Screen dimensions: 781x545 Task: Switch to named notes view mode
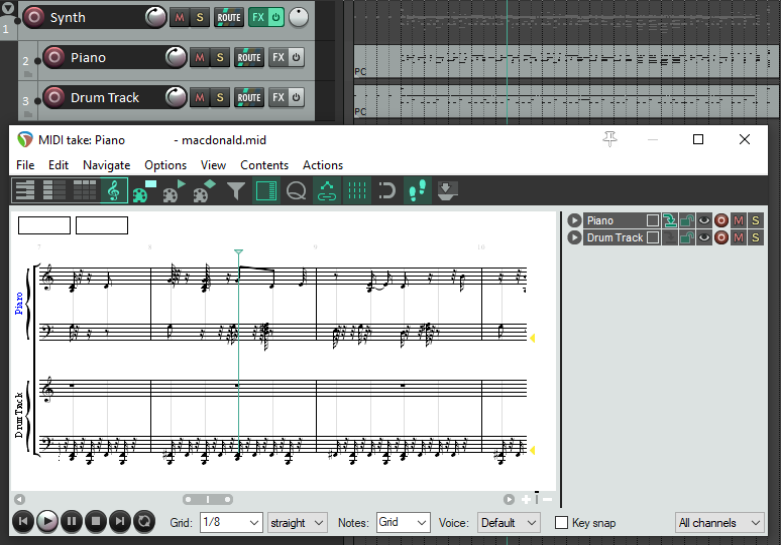(x=54, y=190)
